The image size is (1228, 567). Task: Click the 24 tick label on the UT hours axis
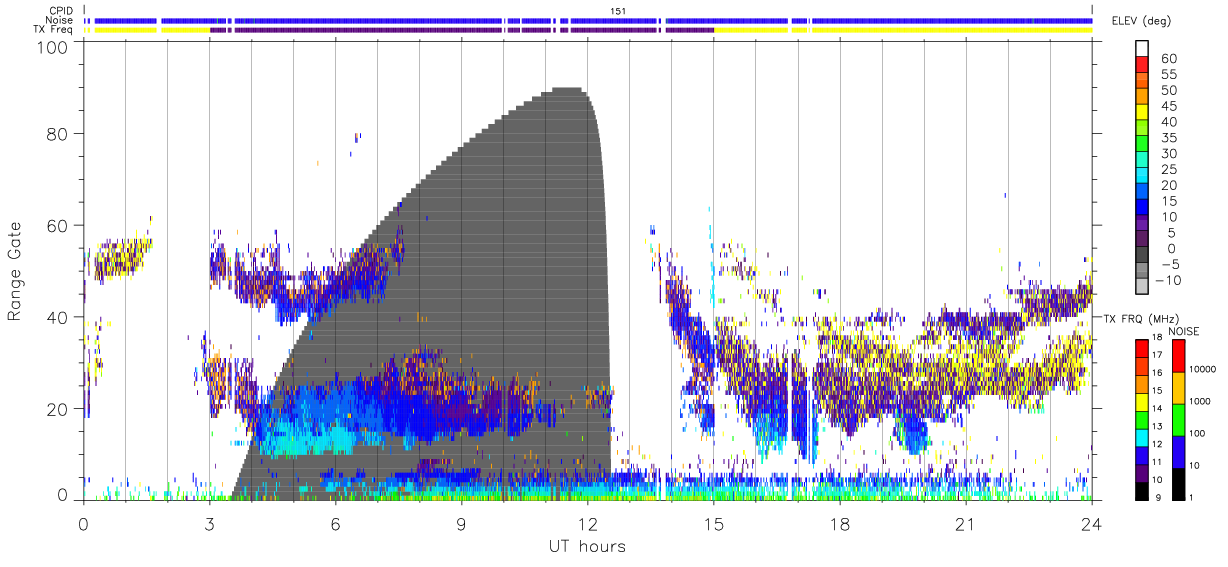pyautogui.click(x=1092, y=523)
